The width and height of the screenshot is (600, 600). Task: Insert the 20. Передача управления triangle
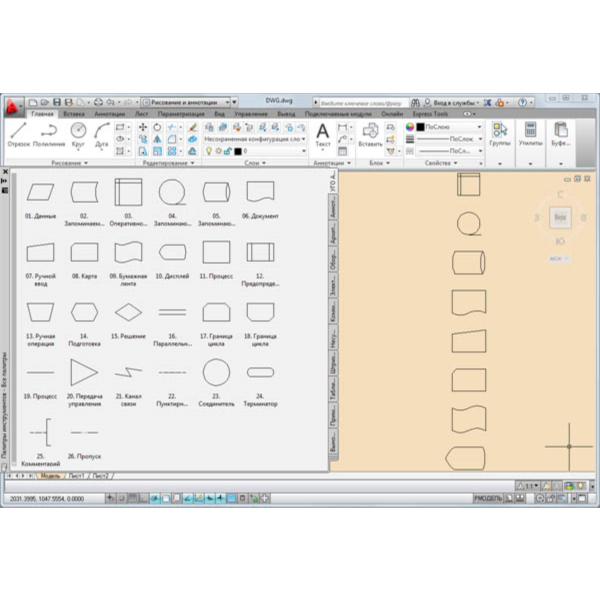coord(84,383)
